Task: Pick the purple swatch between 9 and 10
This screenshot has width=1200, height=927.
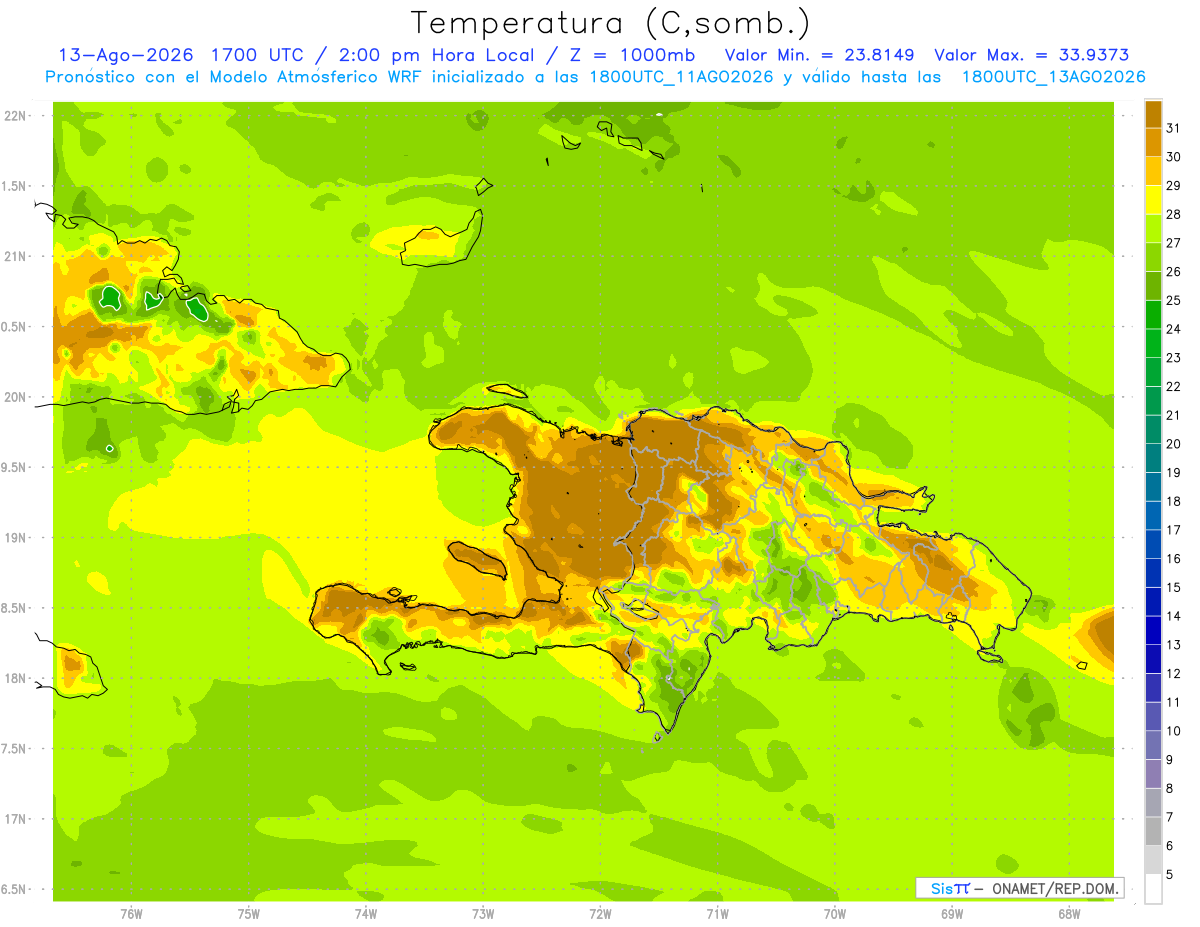Action: point(1153,745)
